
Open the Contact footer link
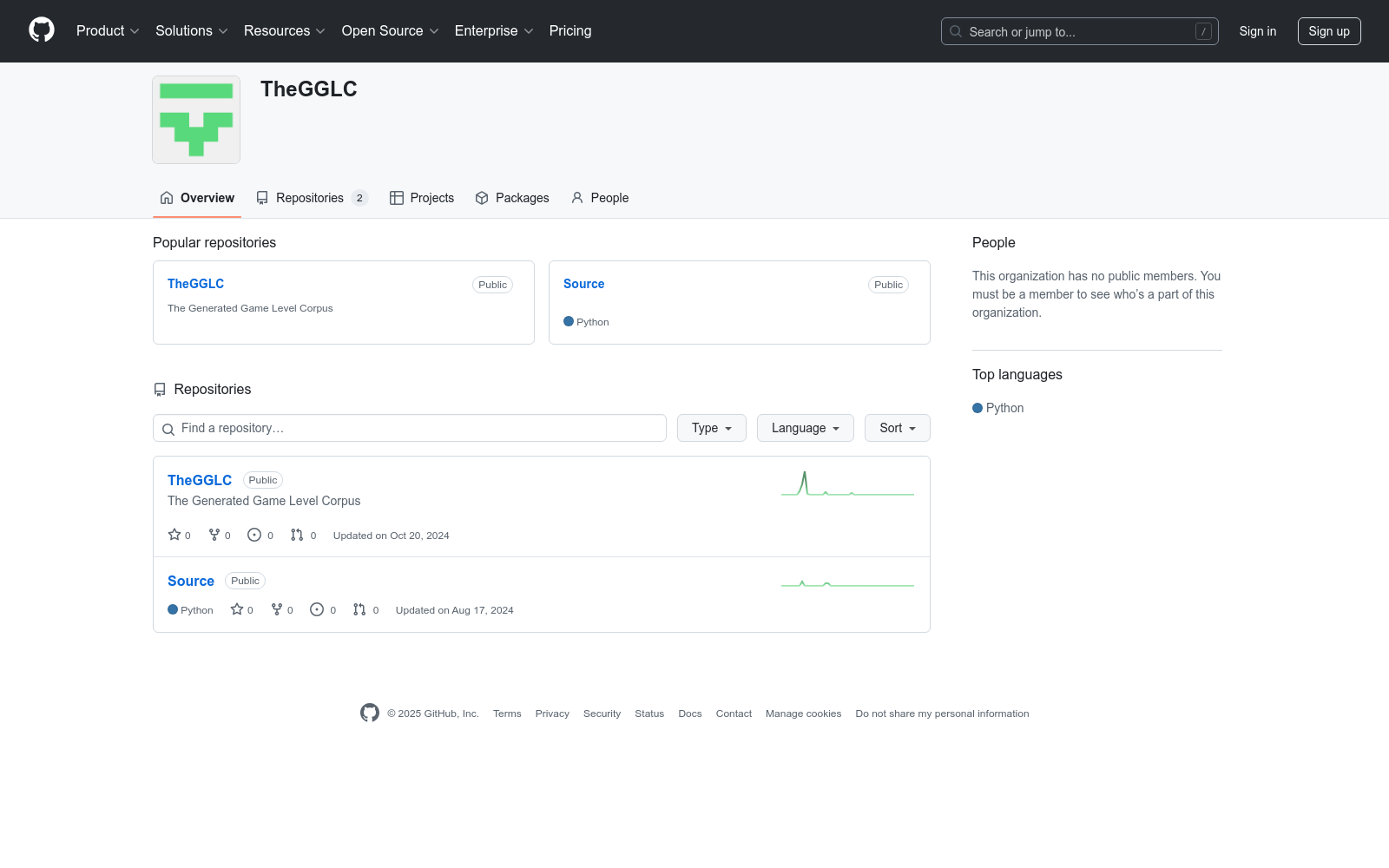[x=734, y=713]
